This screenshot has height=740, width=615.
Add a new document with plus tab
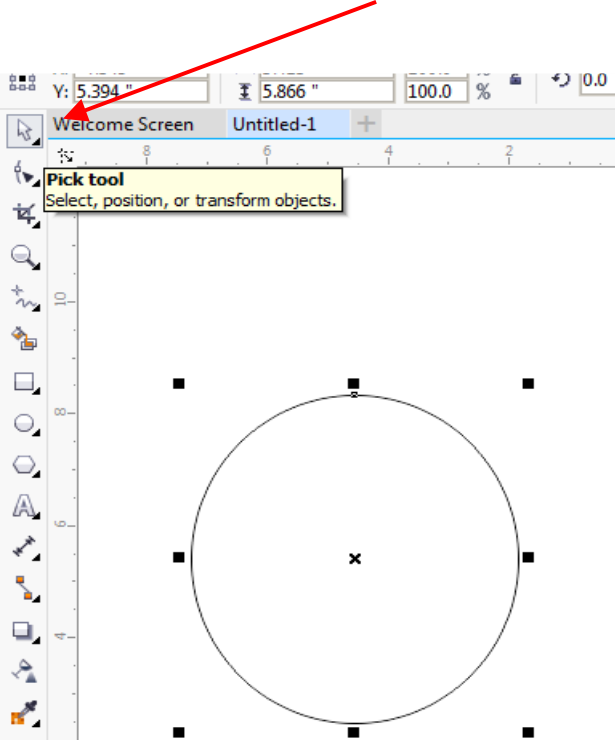point(366,124)
